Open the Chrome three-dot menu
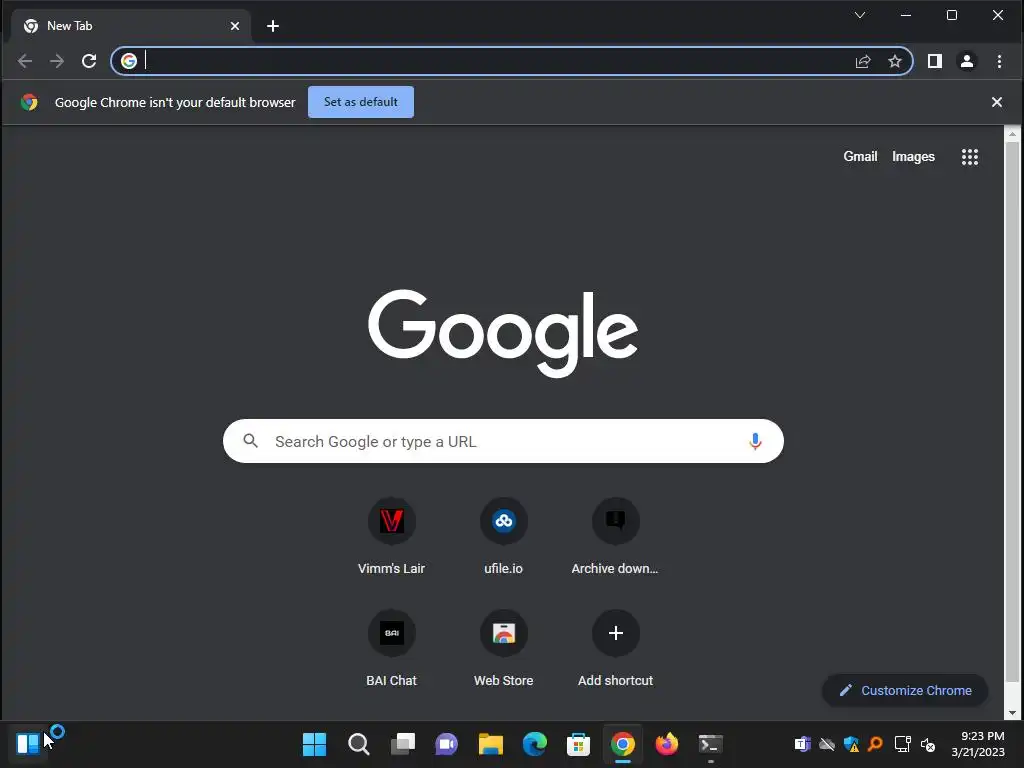This screenshot has height=768, width=1024. (999, 61)
